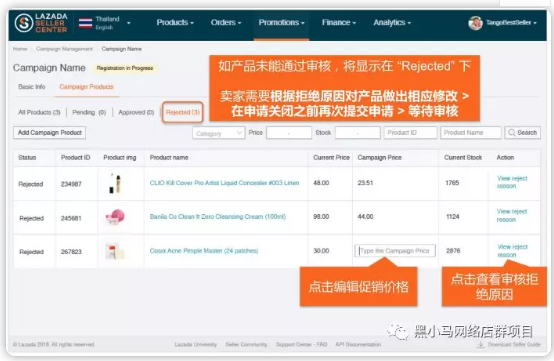Click the TangoBestSeller profile avatar

(x=476, y=23)
